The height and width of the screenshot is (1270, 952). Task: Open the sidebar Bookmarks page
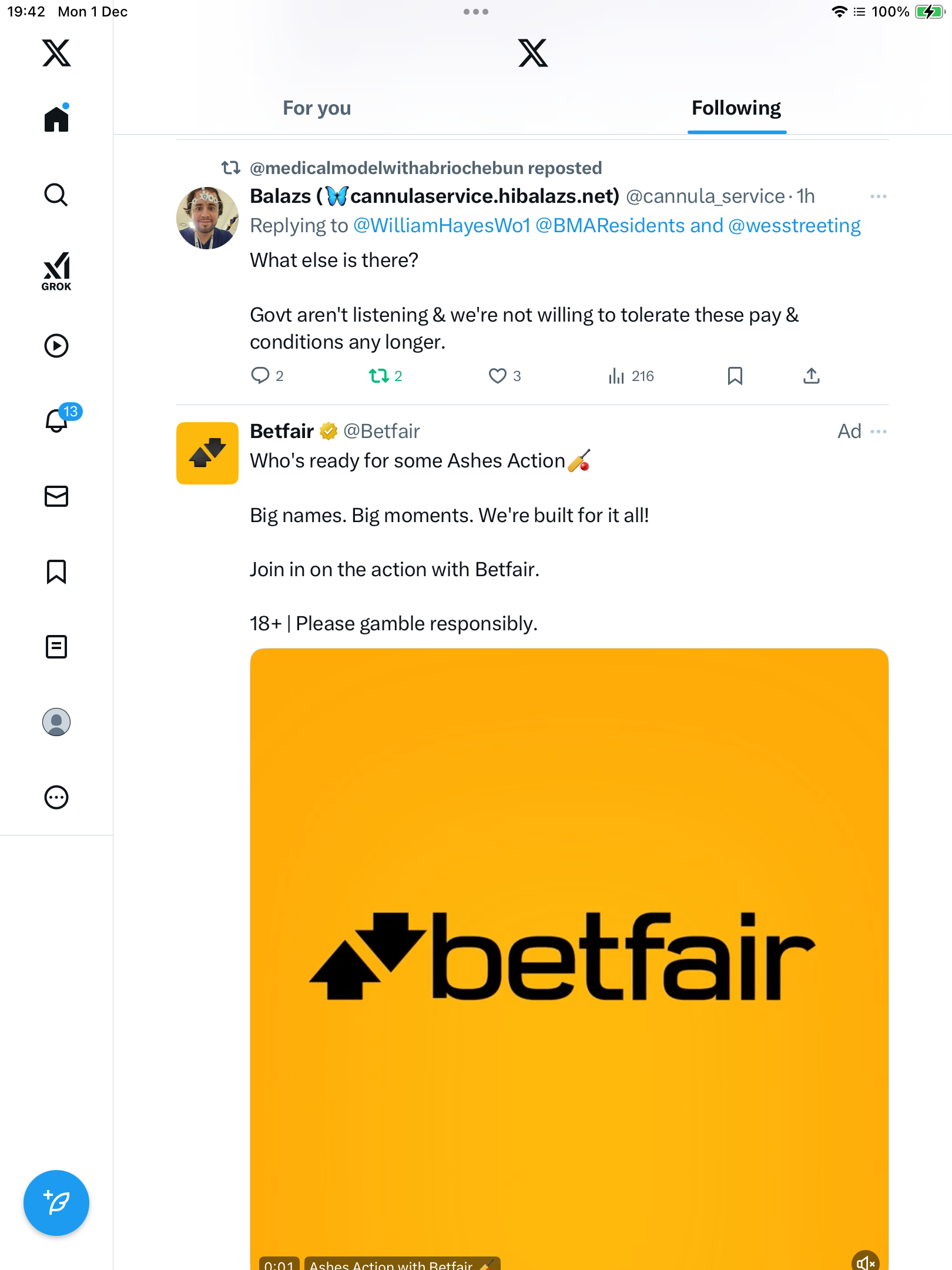[56, 571]
